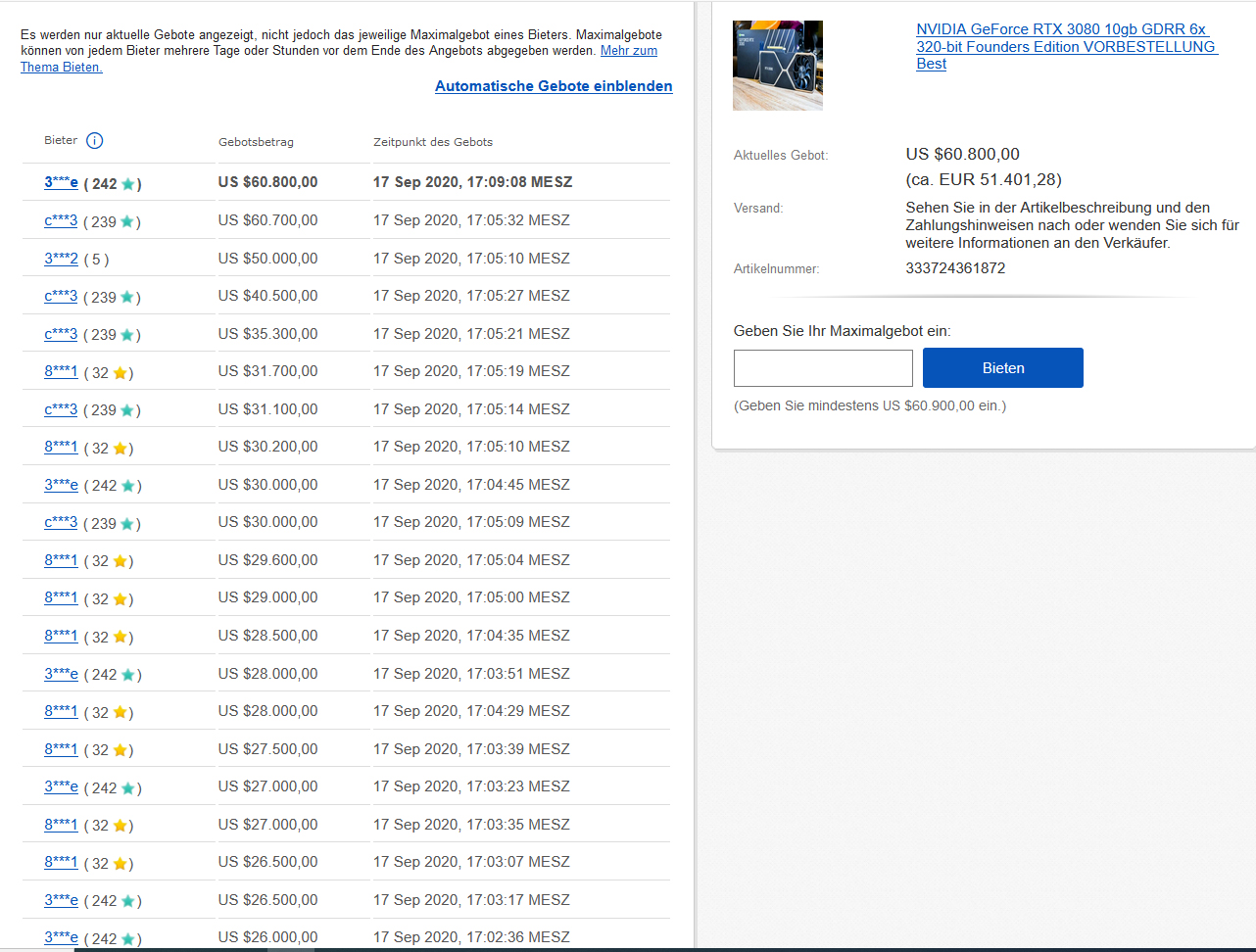Select the bid amount US $35.300,00
Viewport: 1256px width, 952px height.
pyautogui.click(x=267, y=334)
